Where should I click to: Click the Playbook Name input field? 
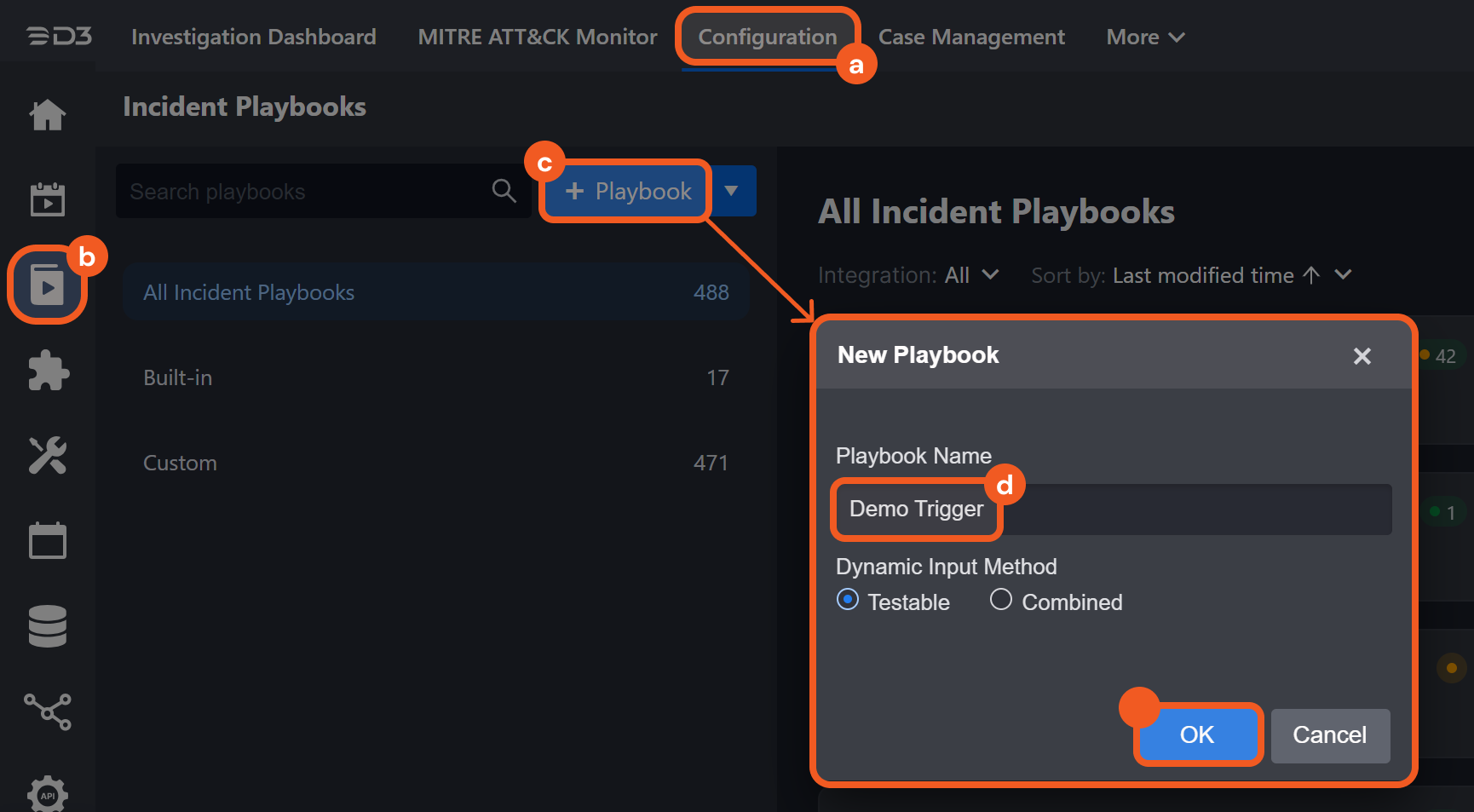point(1193,510)
